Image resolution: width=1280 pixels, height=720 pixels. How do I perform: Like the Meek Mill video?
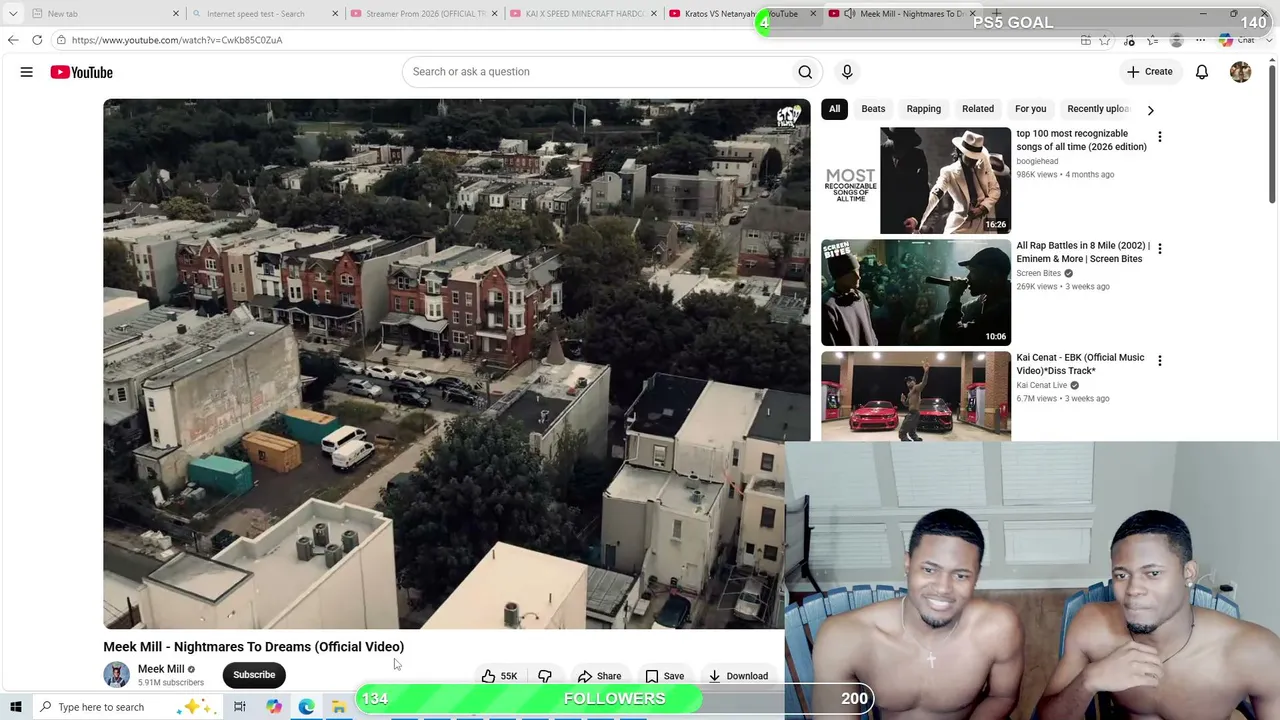coord(499,676)
